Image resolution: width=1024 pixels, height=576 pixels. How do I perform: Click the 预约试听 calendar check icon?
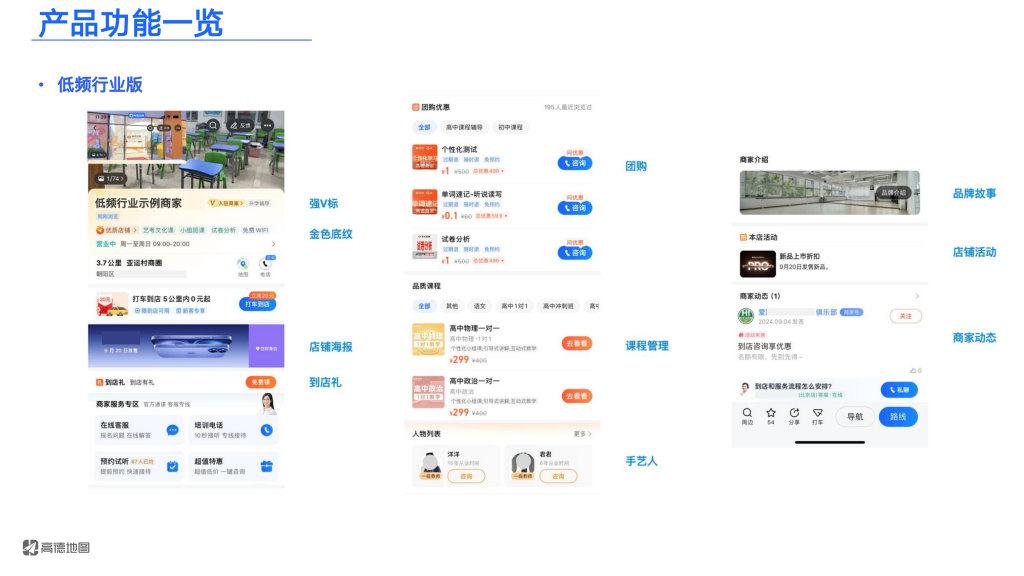pos(172,466)
